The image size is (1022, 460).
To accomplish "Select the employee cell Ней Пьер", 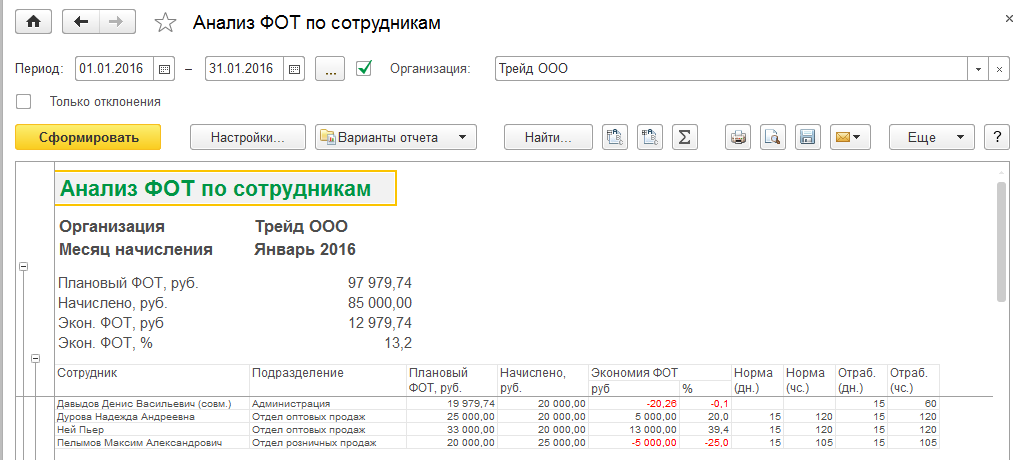I will (153, 430).
